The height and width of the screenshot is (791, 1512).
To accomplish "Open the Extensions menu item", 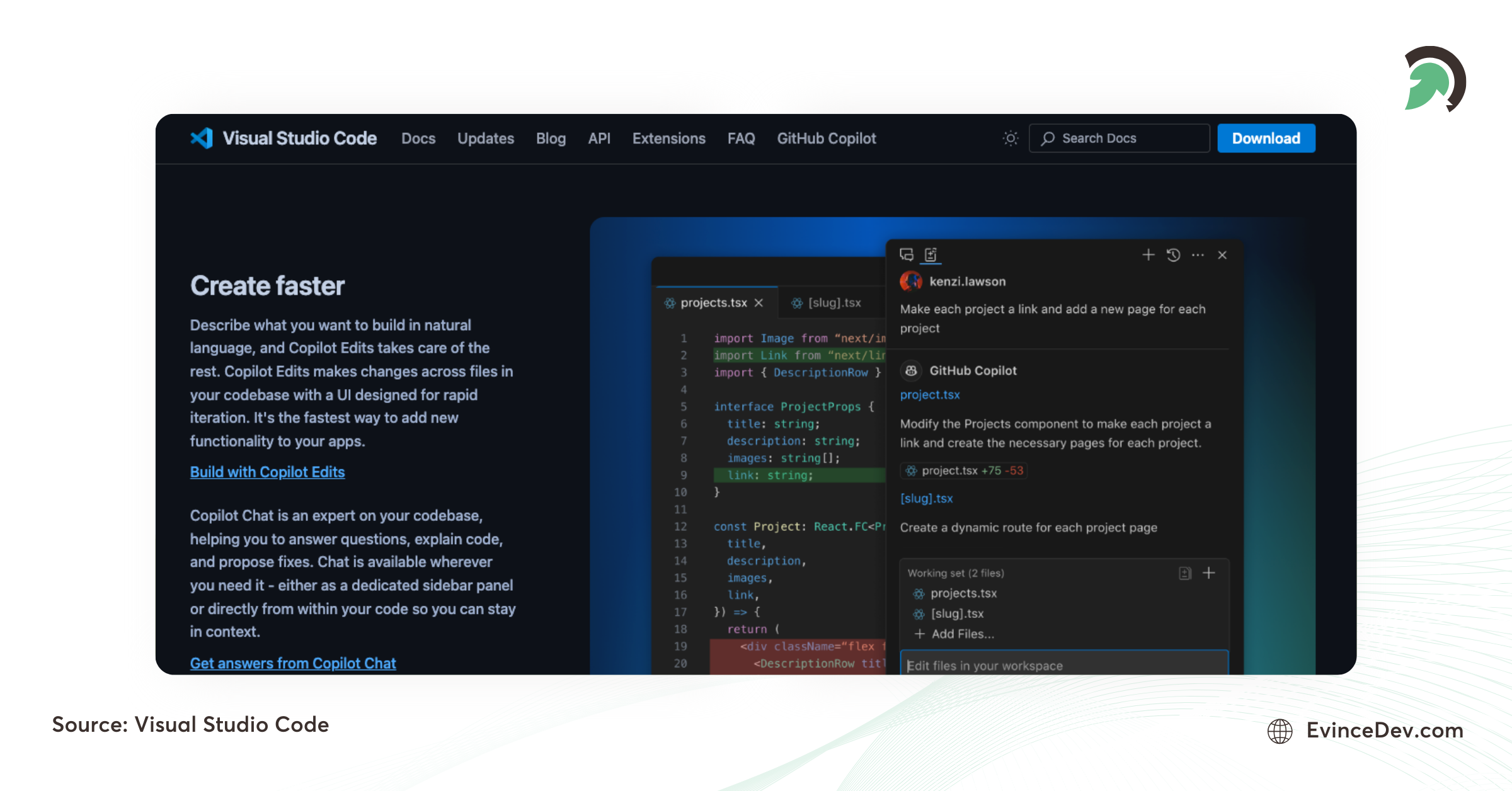I will 670,139.
